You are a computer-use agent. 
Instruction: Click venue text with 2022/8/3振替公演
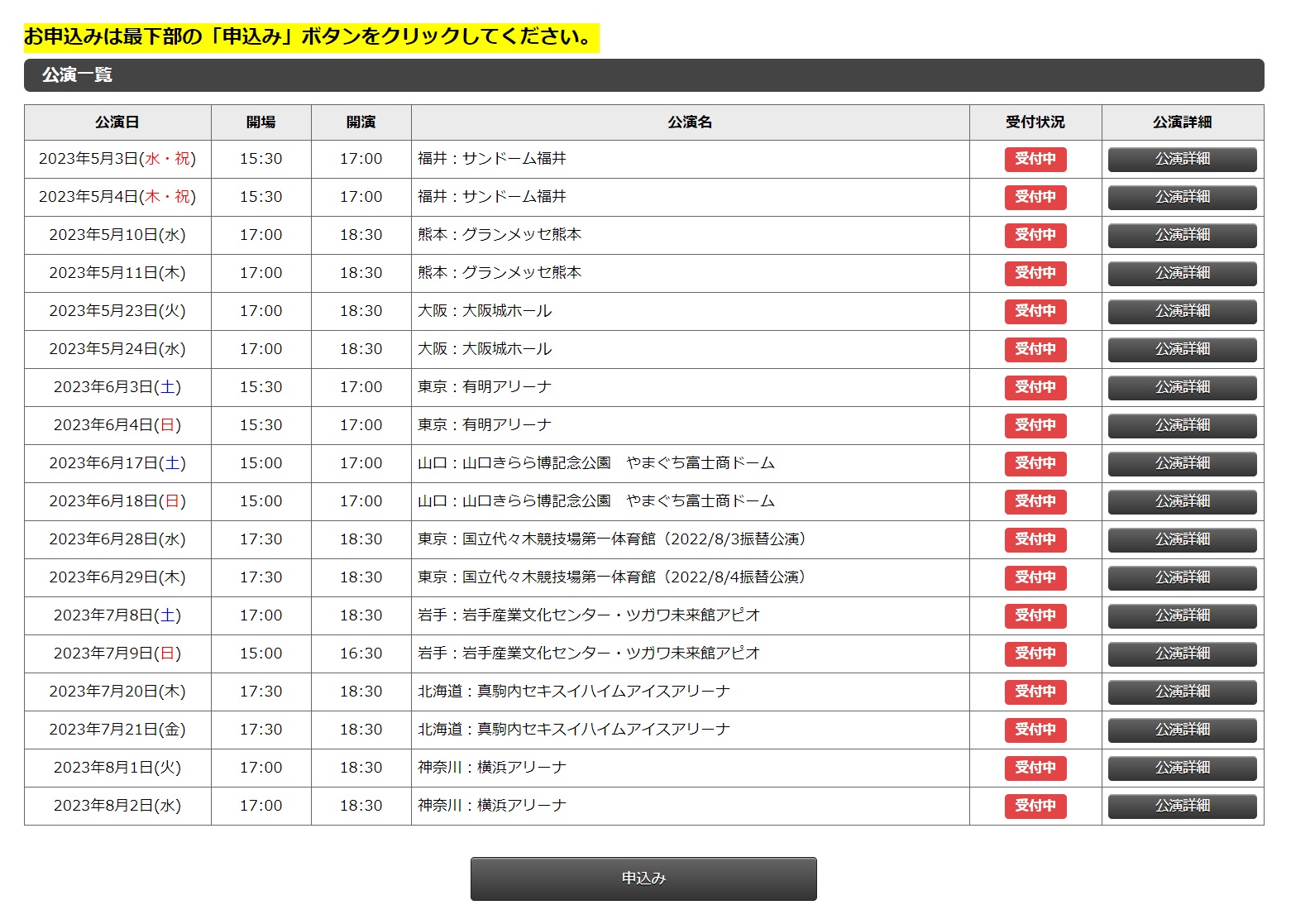pyautogui.click(x=612, y=539)
